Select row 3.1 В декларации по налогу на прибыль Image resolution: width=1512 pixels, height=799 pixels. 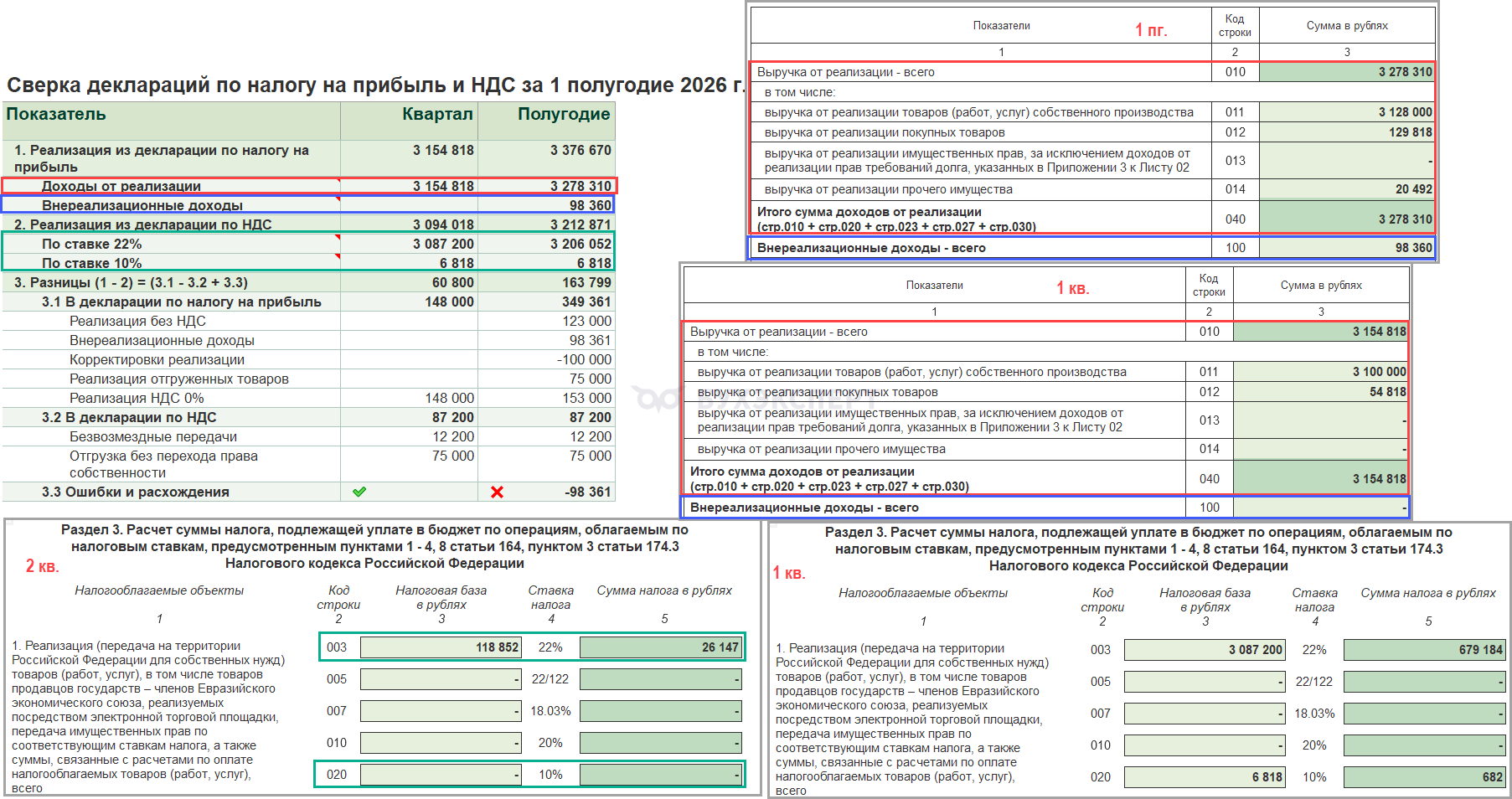click(x=309, y=302)
